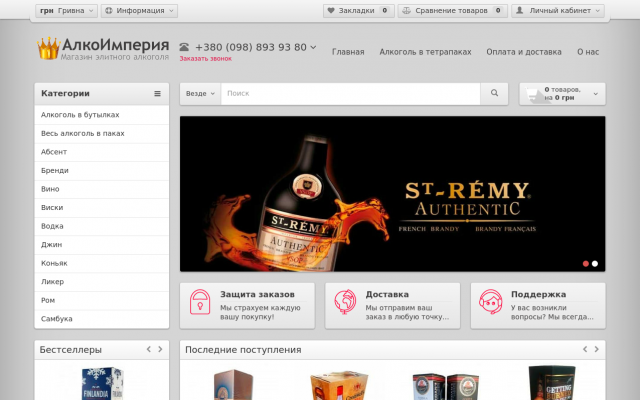
Task: Select the Водка category
Action: pyautogui.click(x=102, y=226)
